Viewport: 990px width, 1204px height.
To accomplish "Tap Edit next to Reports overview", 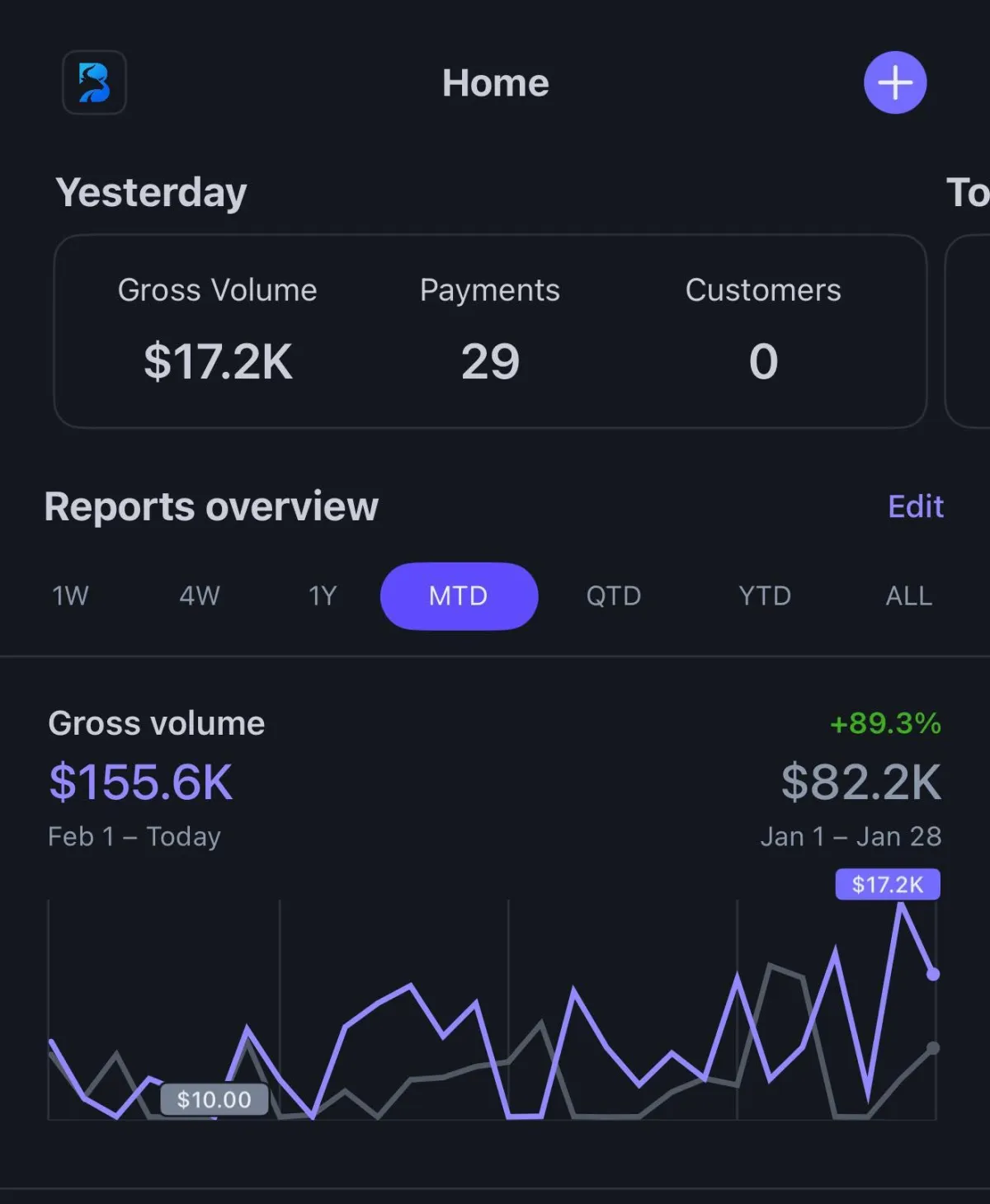I will (x=916, y=506).
